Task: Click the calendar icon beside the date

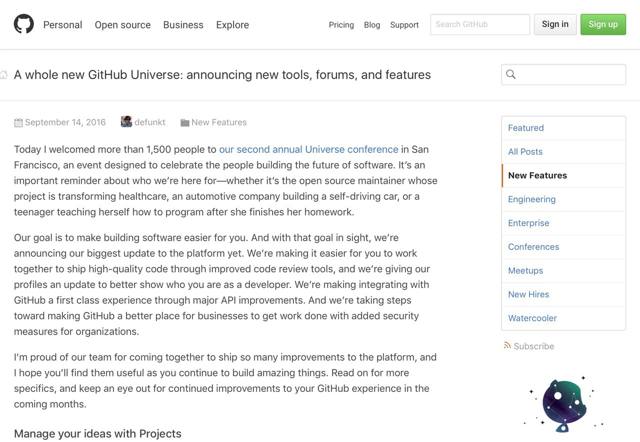Action: click(x=18, y=123)
